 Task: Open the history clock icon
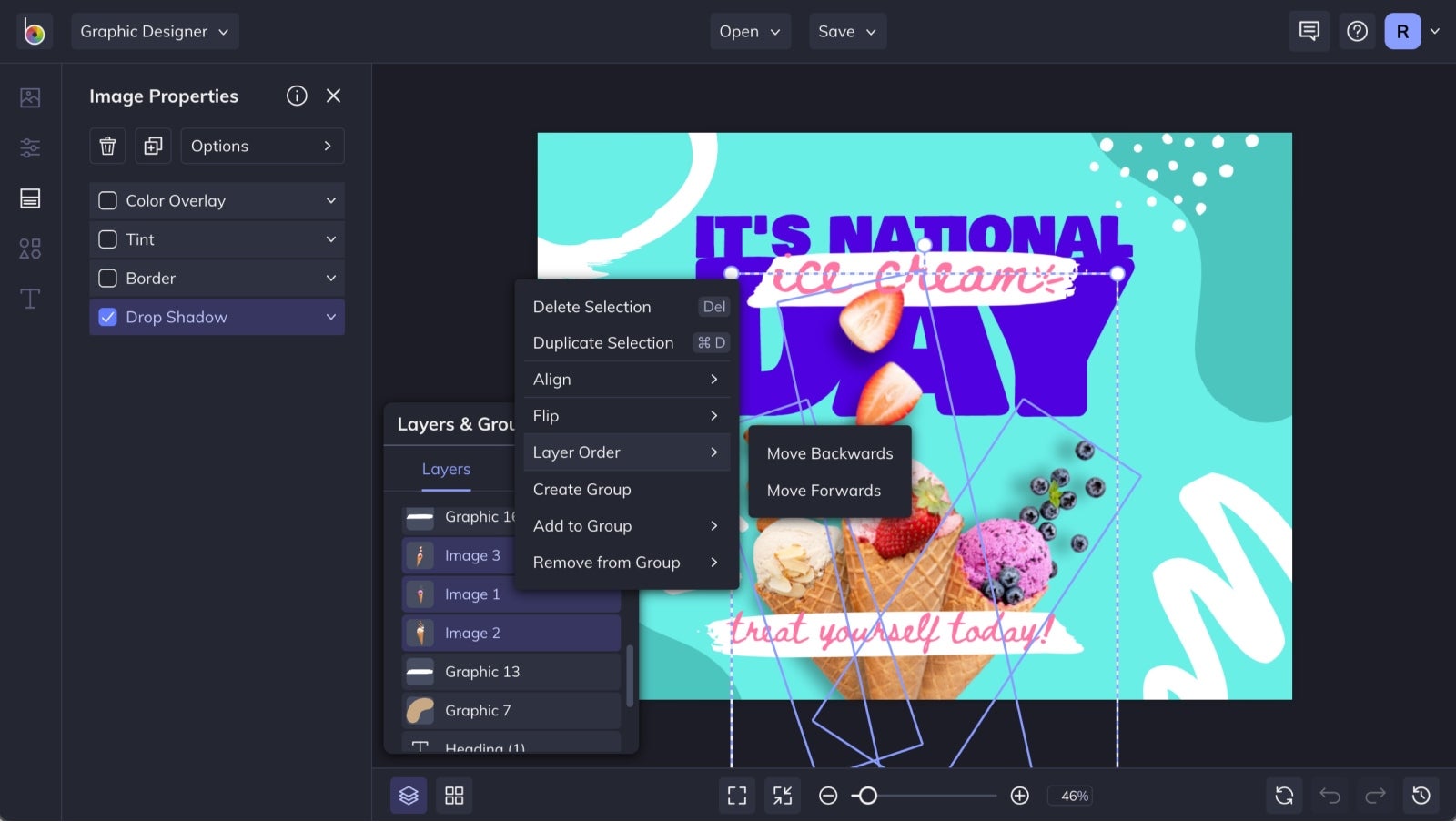1421,796
